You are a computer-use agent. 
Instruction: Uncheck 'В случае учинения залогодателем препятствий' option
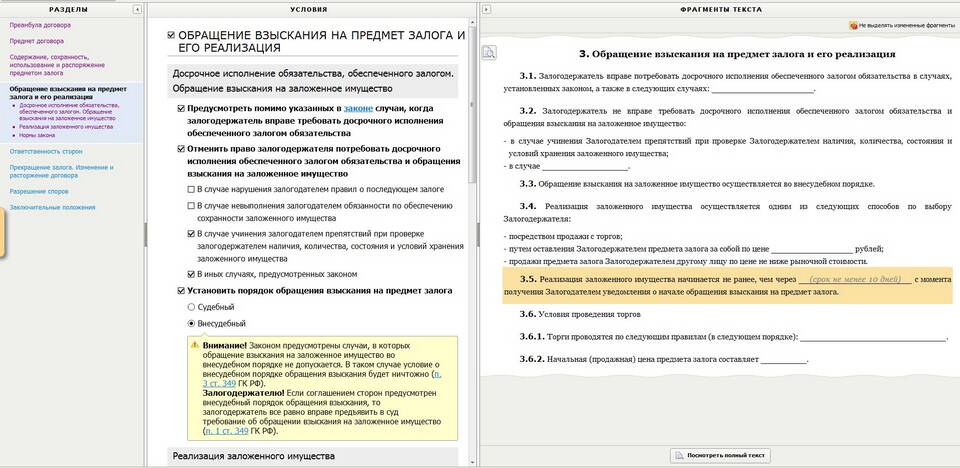191,233
